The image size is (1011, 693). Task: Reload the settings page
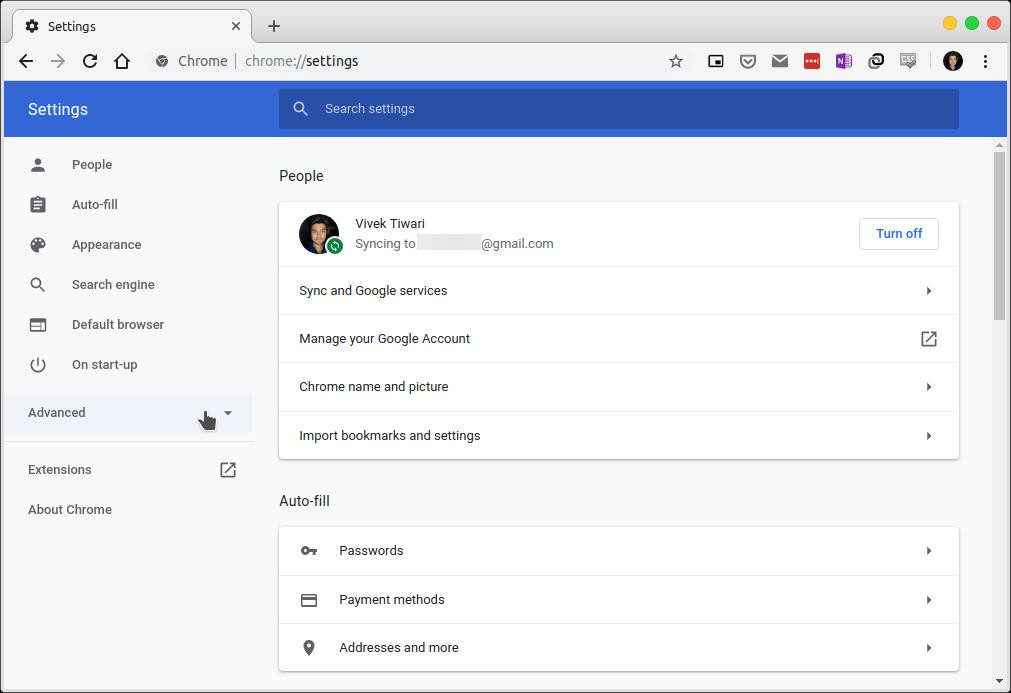(x=90, y=61)
